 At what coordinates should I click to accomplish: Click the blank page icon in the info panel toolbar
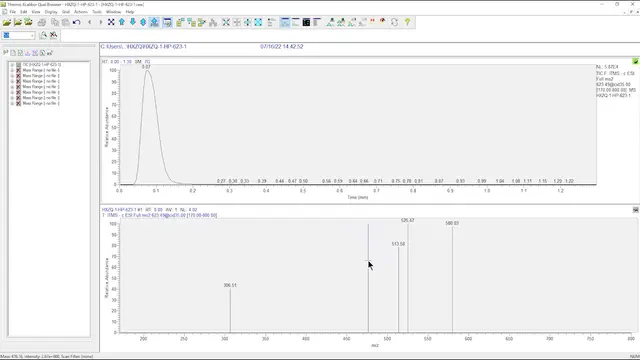(13, 53)
